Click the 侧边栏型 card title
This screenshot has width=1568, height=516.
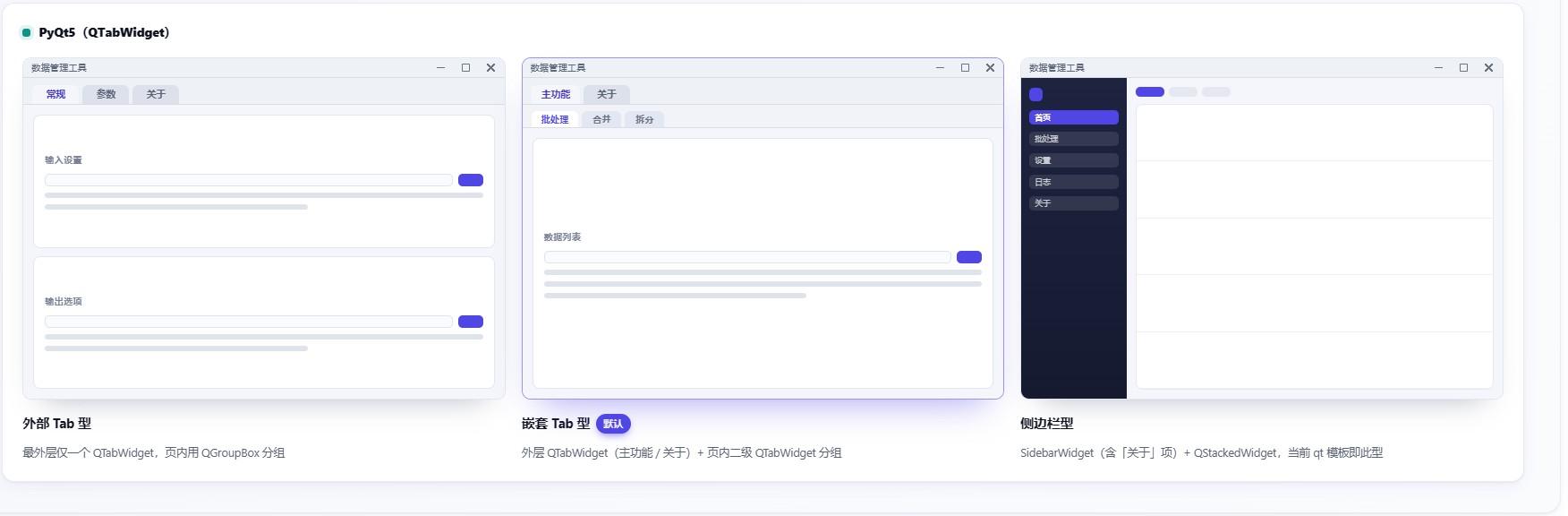tap(1046, 424)
